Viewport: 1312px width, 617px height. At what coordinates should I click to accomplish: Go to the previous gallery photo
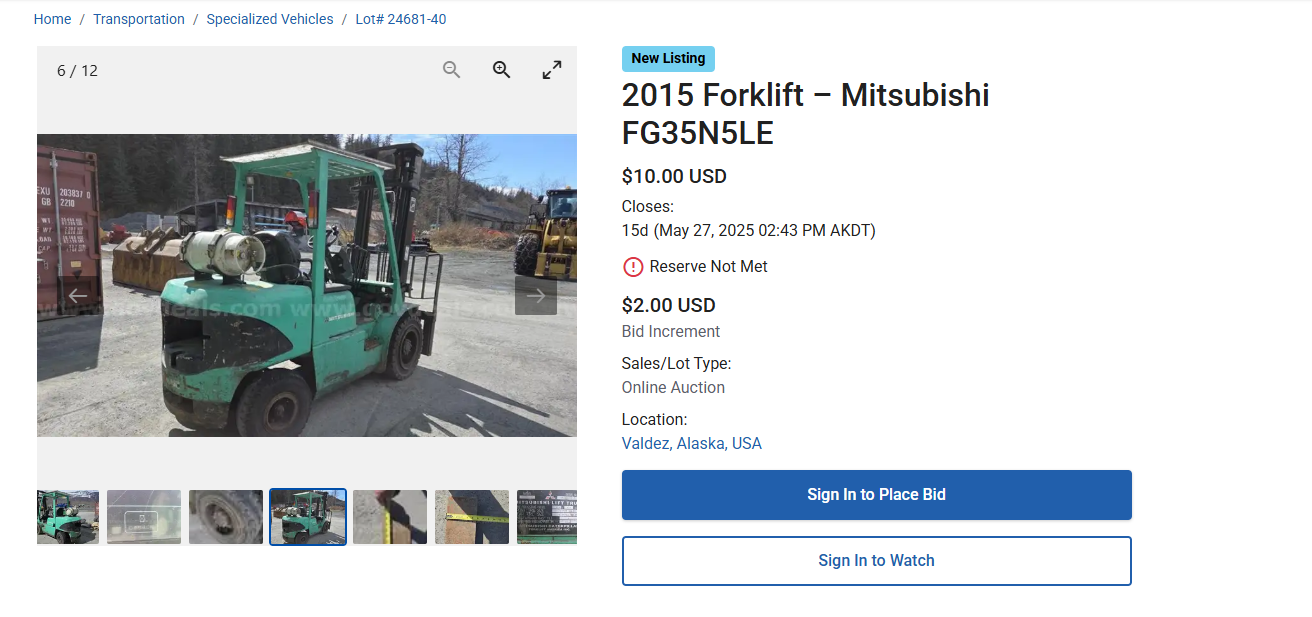pyautogui.click(x=78, y=296)
